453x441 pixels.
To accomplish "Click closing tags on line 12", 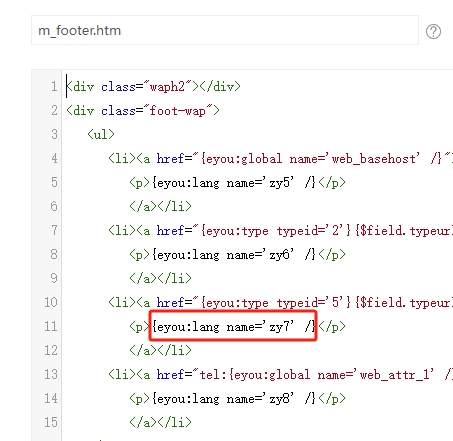I will 161,350.
